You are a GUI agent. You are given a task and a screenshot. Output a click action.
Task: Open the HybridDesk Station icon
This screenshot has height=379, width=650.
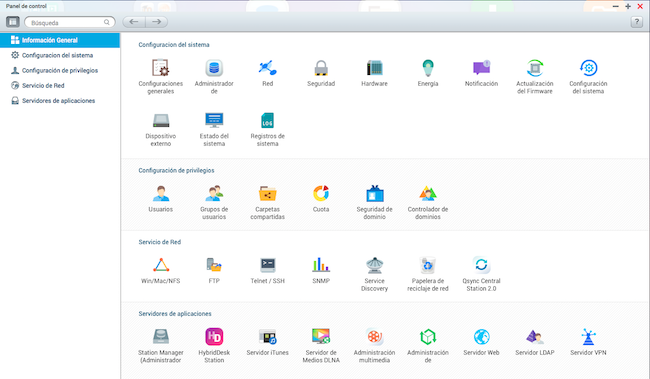coord(214,337)
